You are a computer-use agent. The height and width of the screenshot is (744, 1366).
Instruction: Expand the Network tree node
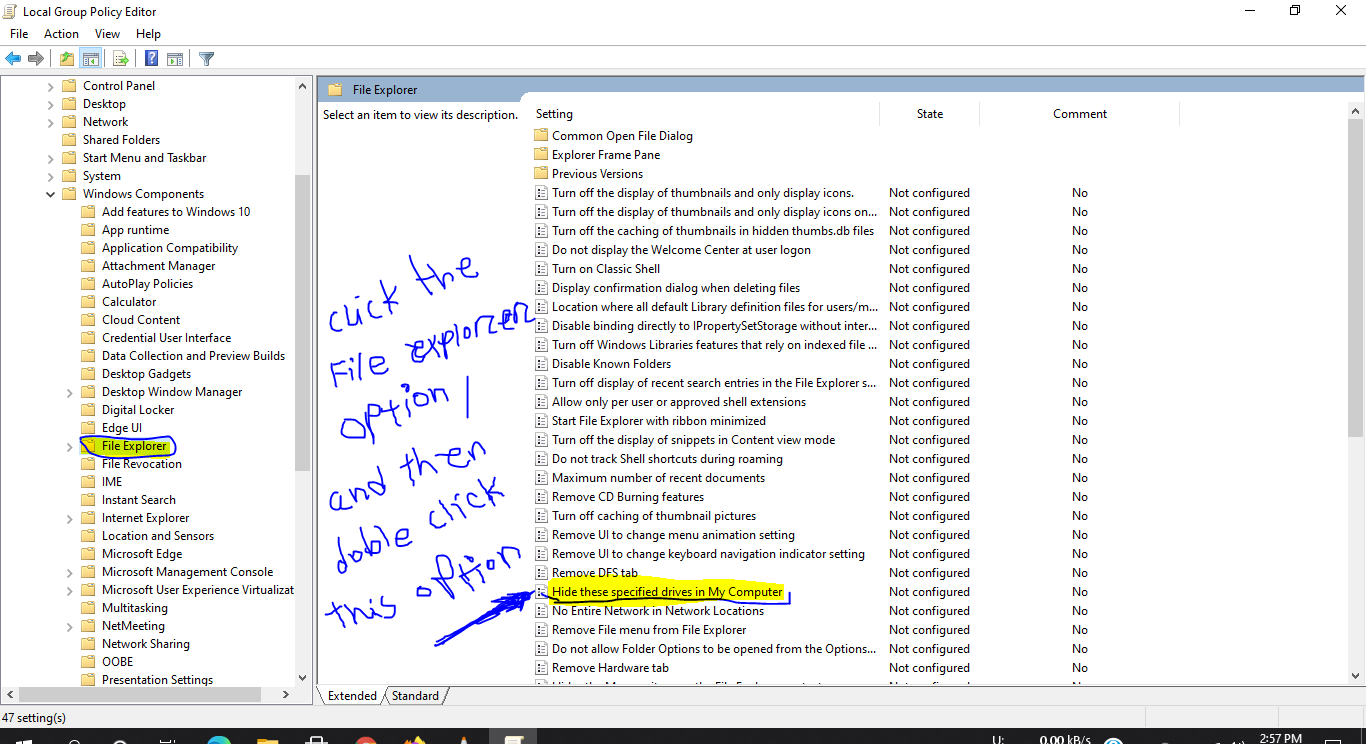click(x=51, y=122)
